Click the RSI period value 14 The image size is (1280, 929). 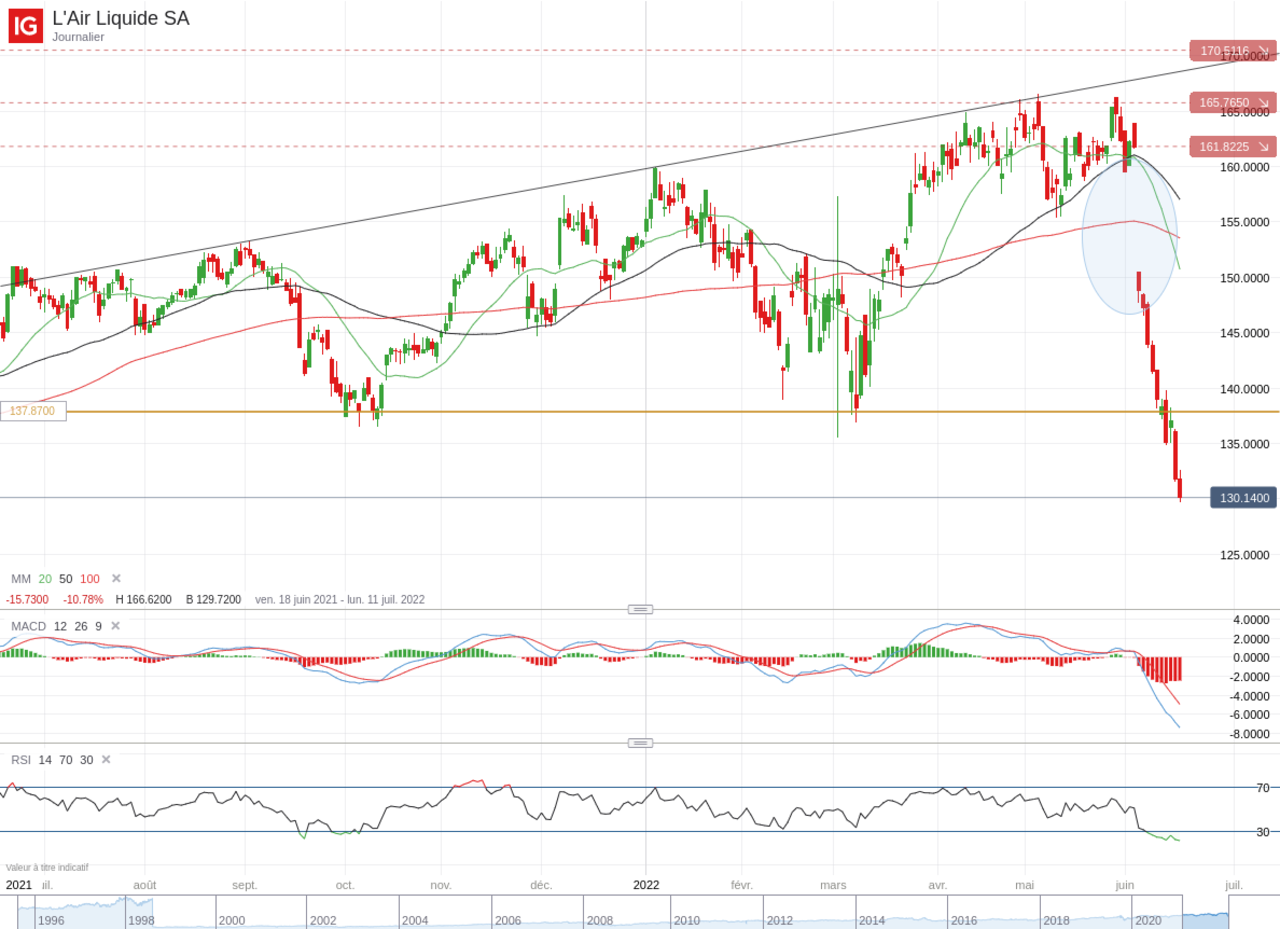(45, 760)
